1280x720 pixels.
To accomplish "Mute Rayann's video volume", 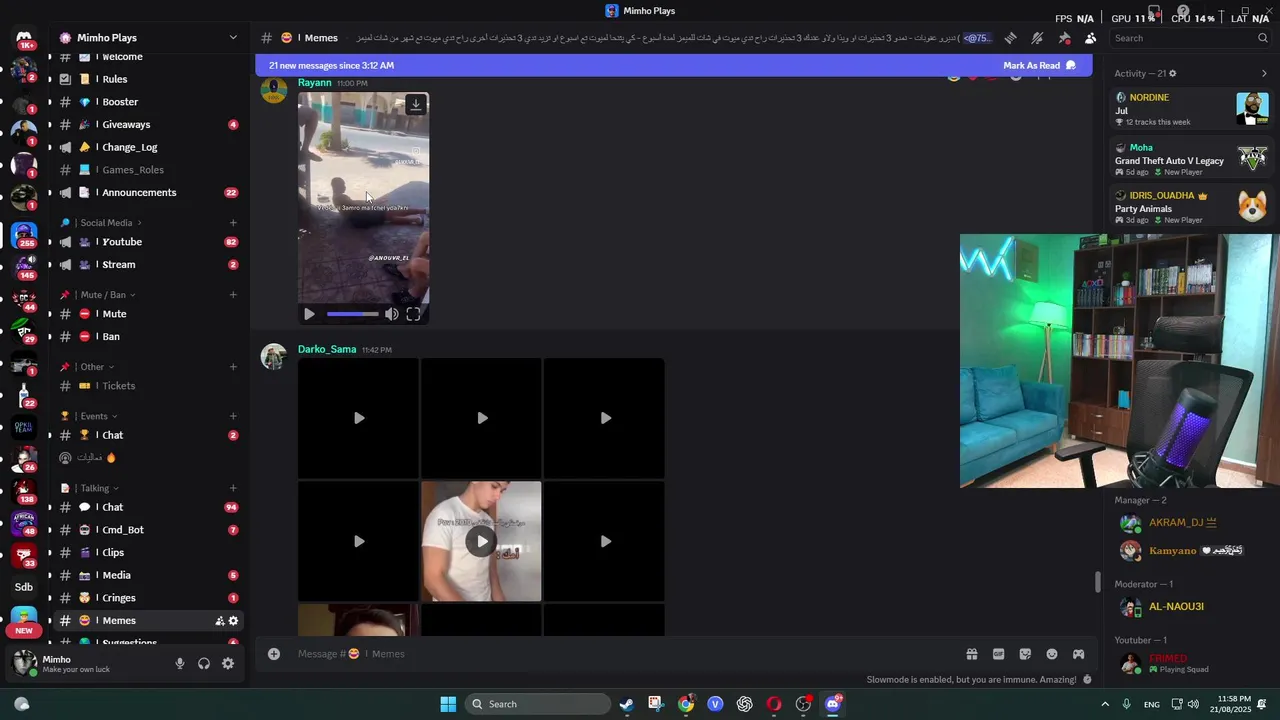I will pyautogui.click(x=392, y=314).
